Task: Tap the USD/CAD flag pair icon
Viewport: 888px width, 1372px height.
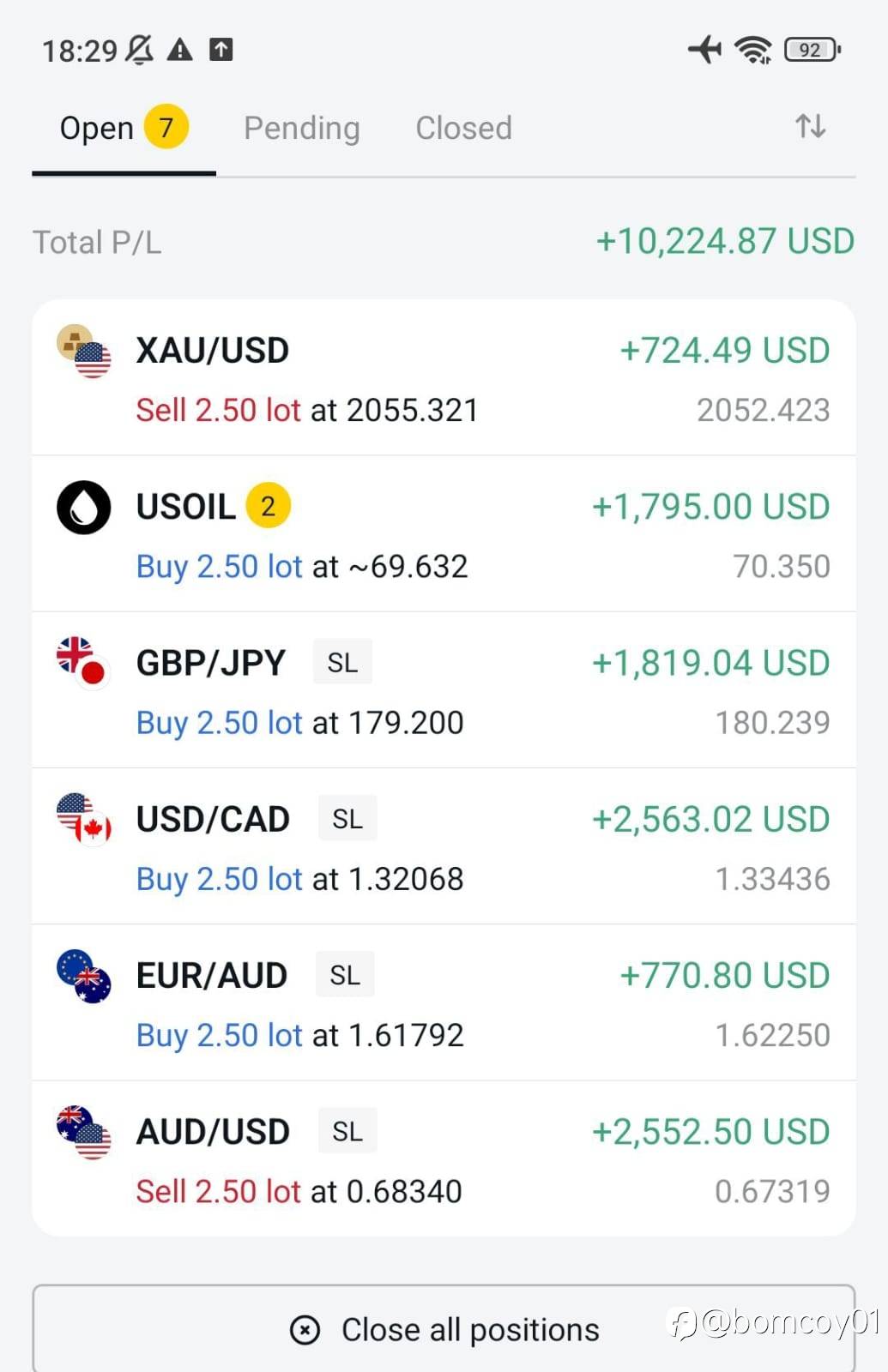Action: [83, 820]
